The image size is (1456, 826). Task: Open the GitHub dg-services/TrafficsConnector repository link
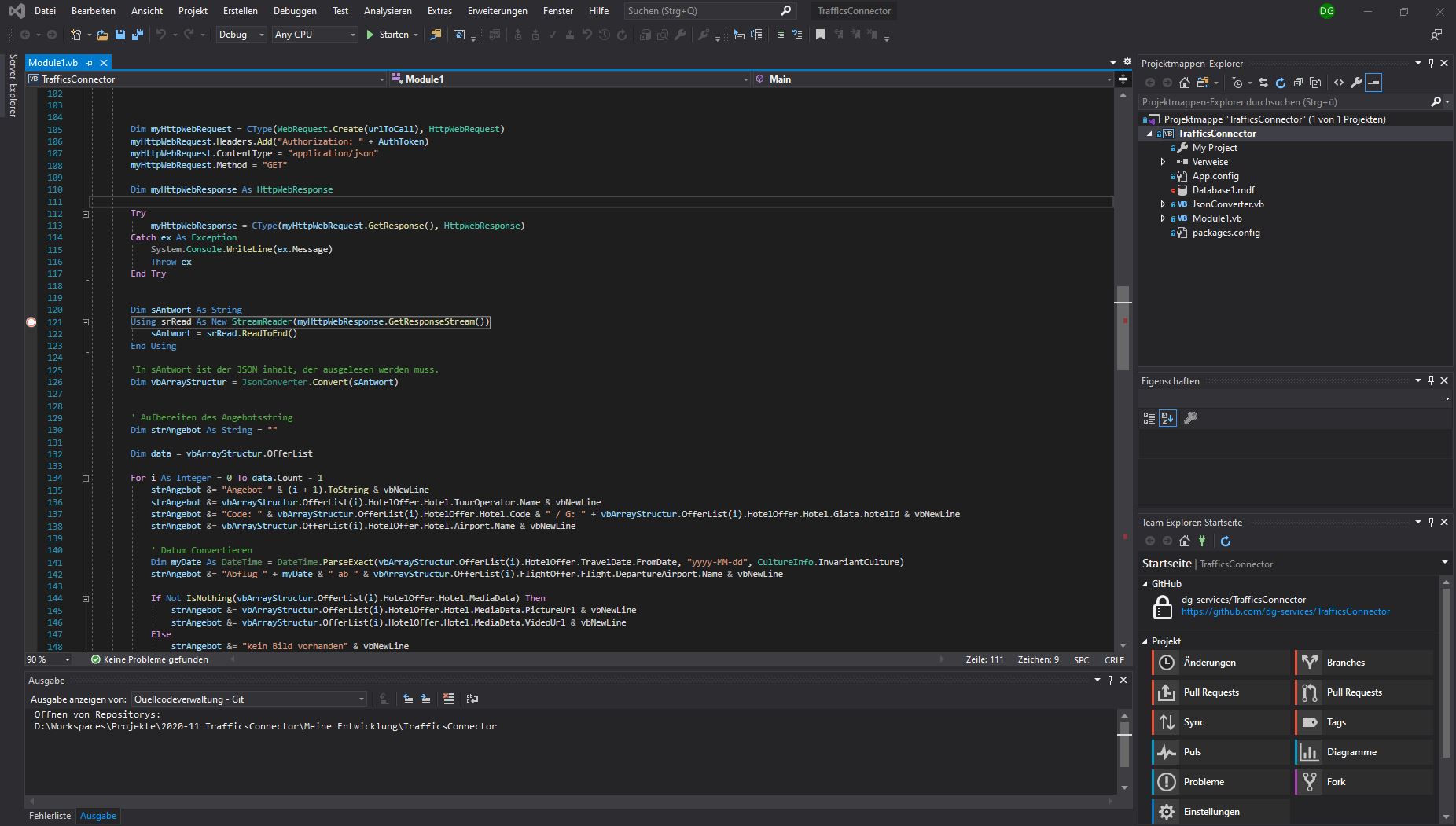point(1285,611)
